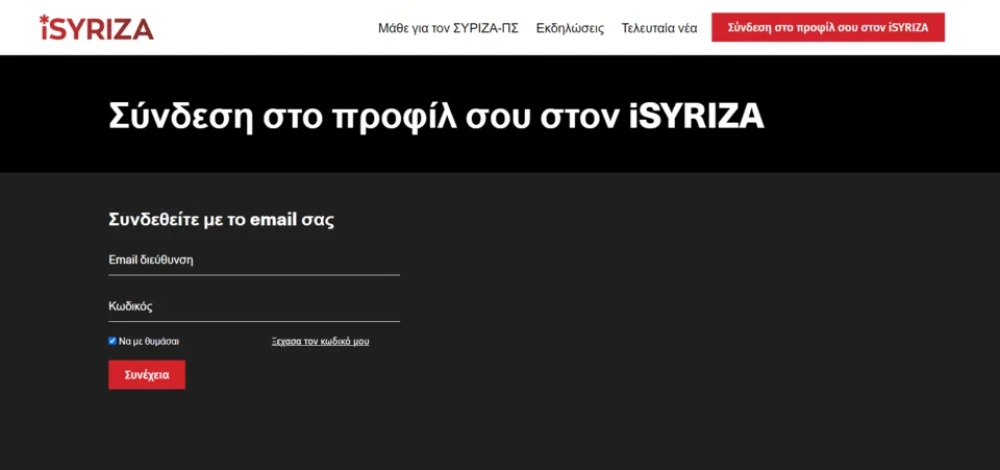
Task: Open the 'Μάθε για τον ΣΥΡΙΖΑ-ΠΣ' menu item
Action: (x=448, y=28)
